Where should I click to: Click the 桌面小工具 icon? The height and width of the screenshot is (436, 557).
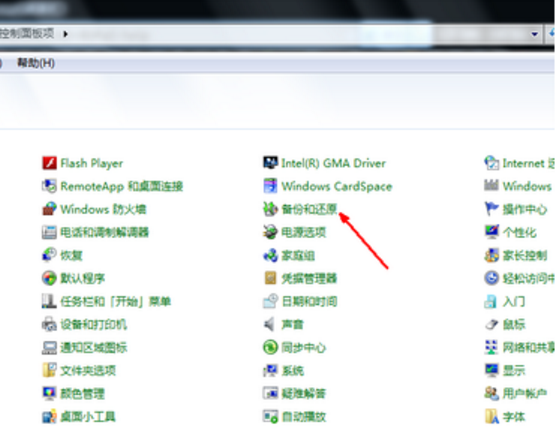coord(49,416)
